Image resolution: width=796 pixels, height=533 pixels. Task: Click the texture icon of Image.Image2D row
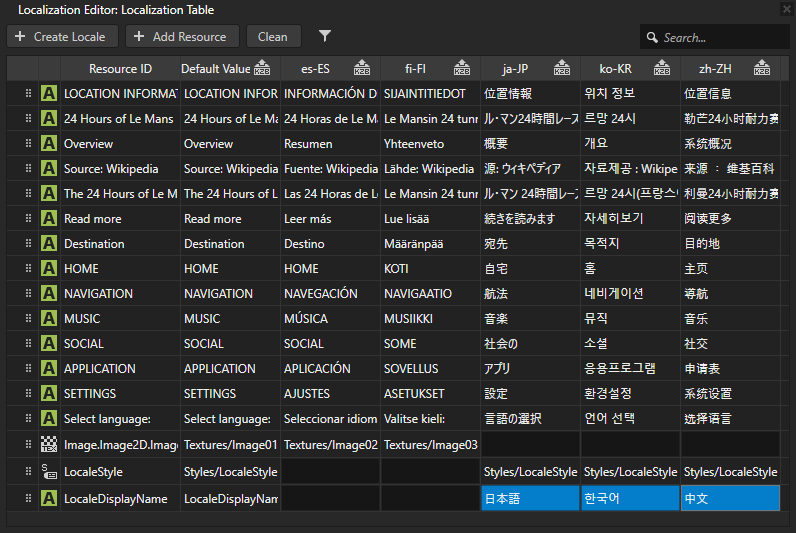tap(49, 444)
